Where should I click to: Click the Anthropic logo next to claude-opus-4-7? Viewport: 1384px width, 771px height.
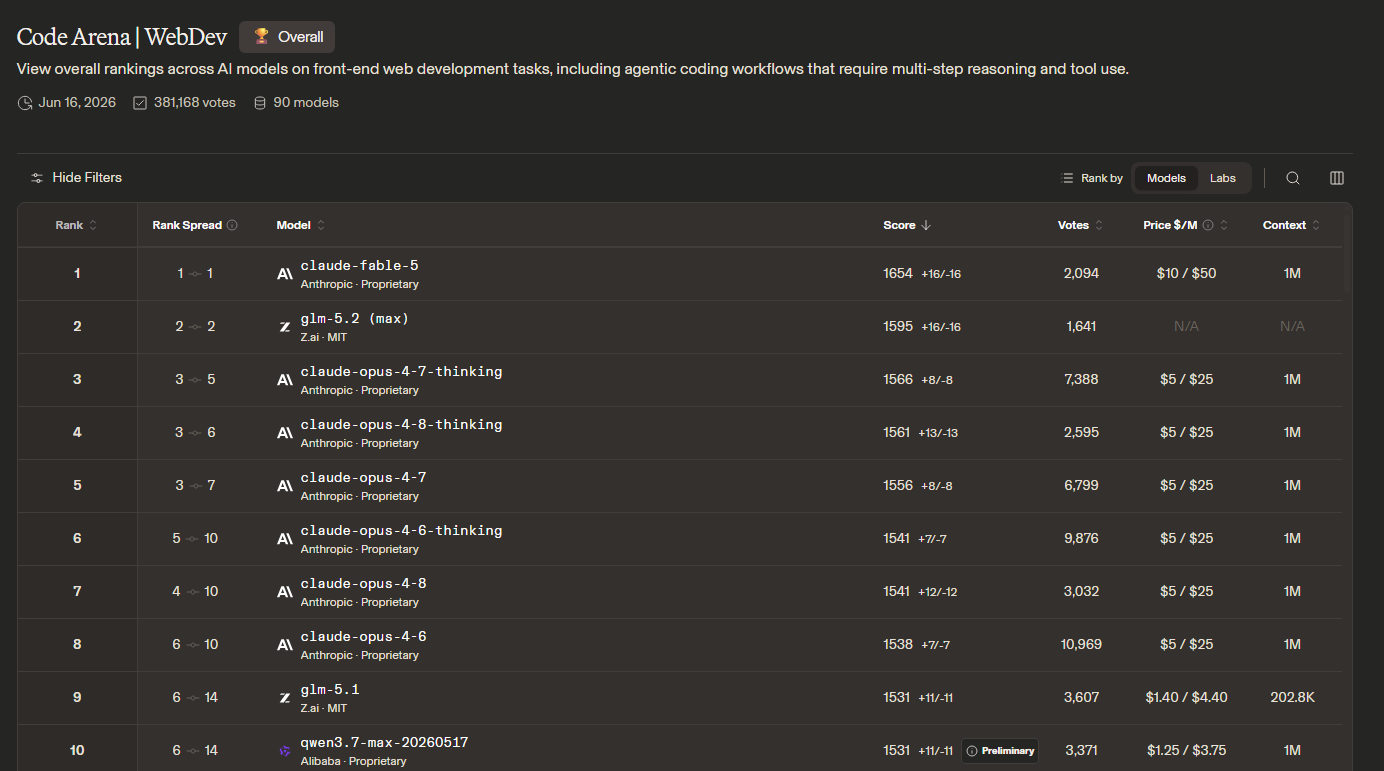pos(285,486)
